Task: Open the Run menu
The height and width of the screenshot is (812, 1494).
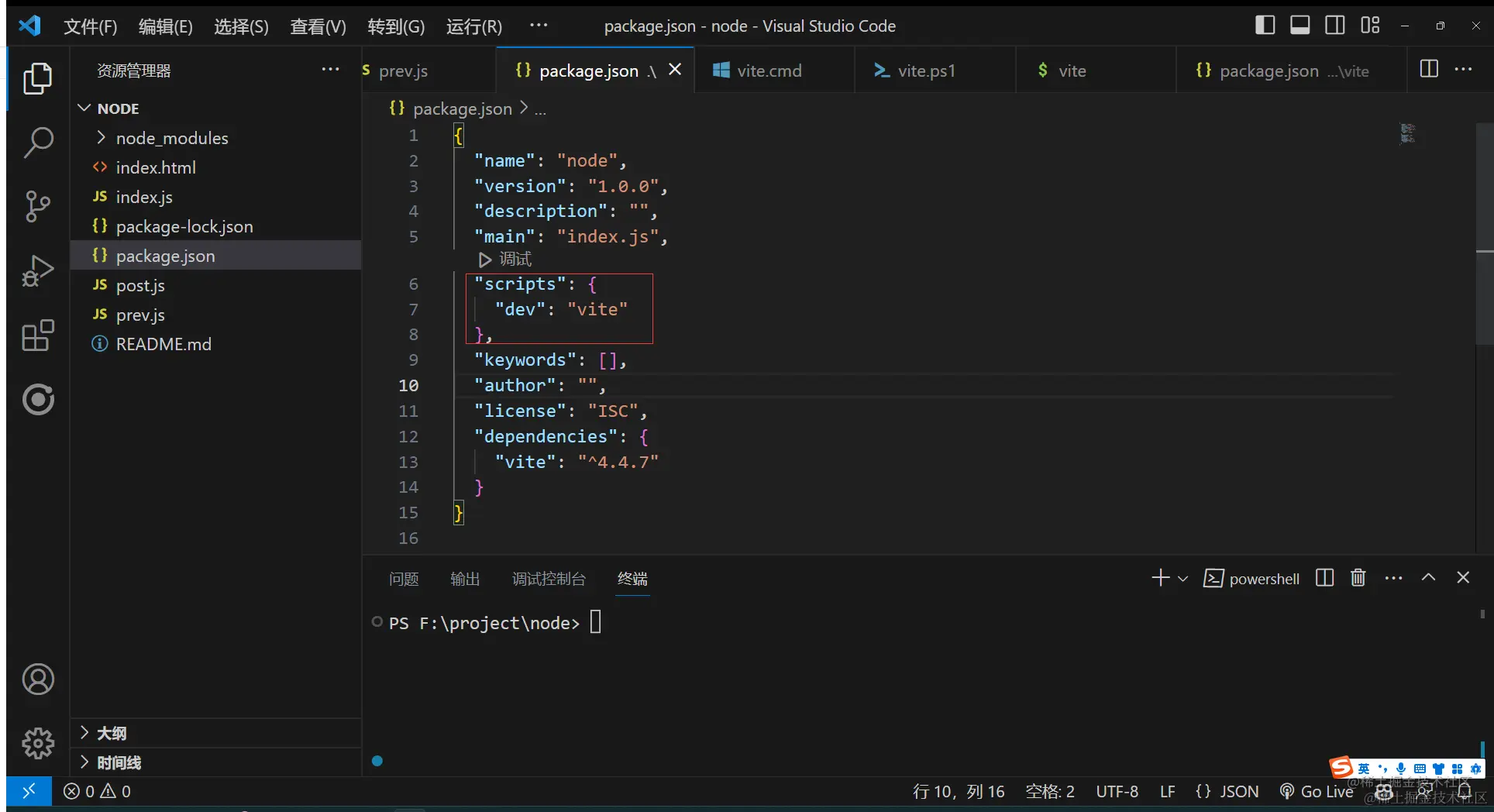Action: tap(474, 26)
